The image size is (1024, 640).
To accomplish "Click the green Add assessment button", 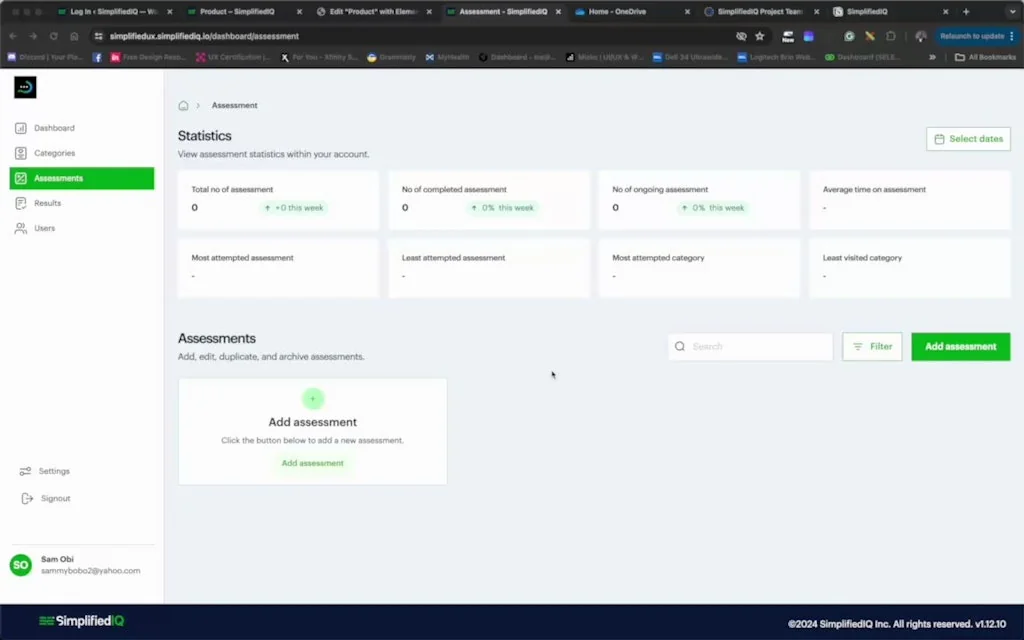I will (x=960, y=346).
